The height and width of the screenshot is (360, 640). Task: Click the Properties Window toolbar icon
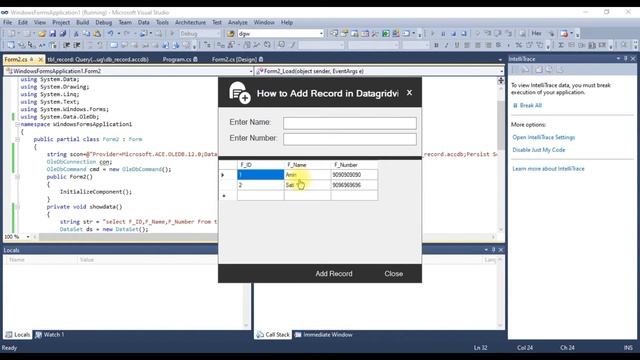[x=344, y=33]
